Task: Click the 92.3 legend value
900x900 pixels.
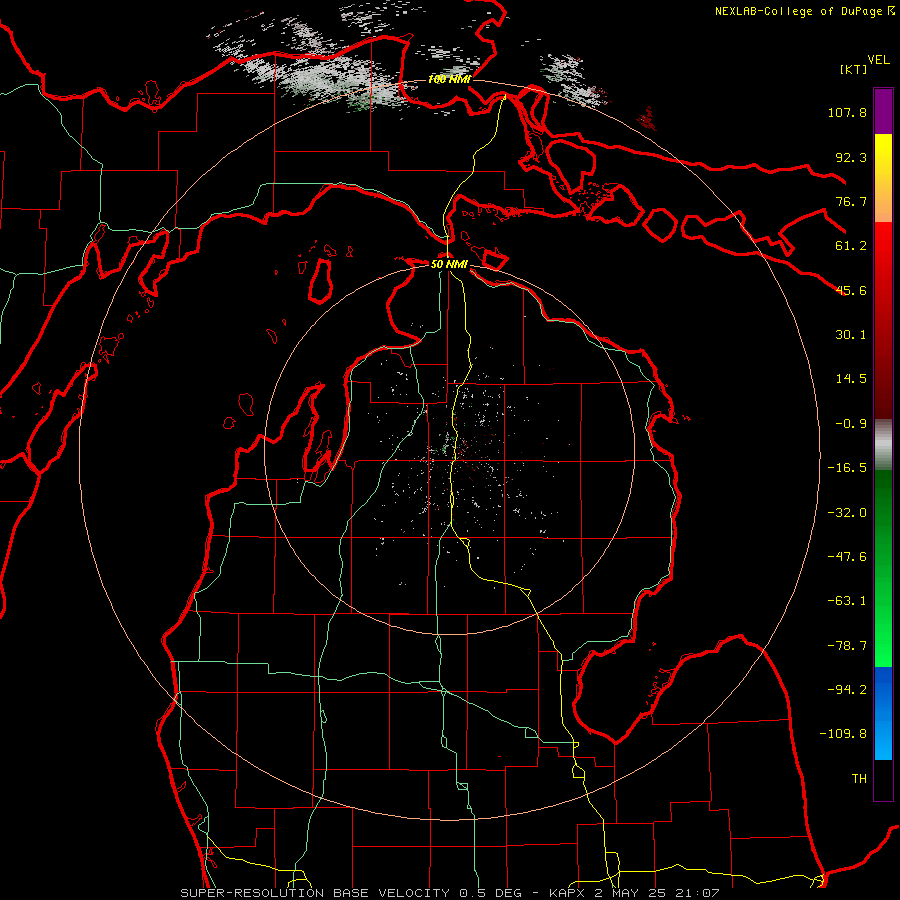Action: [x=851, y=157]
